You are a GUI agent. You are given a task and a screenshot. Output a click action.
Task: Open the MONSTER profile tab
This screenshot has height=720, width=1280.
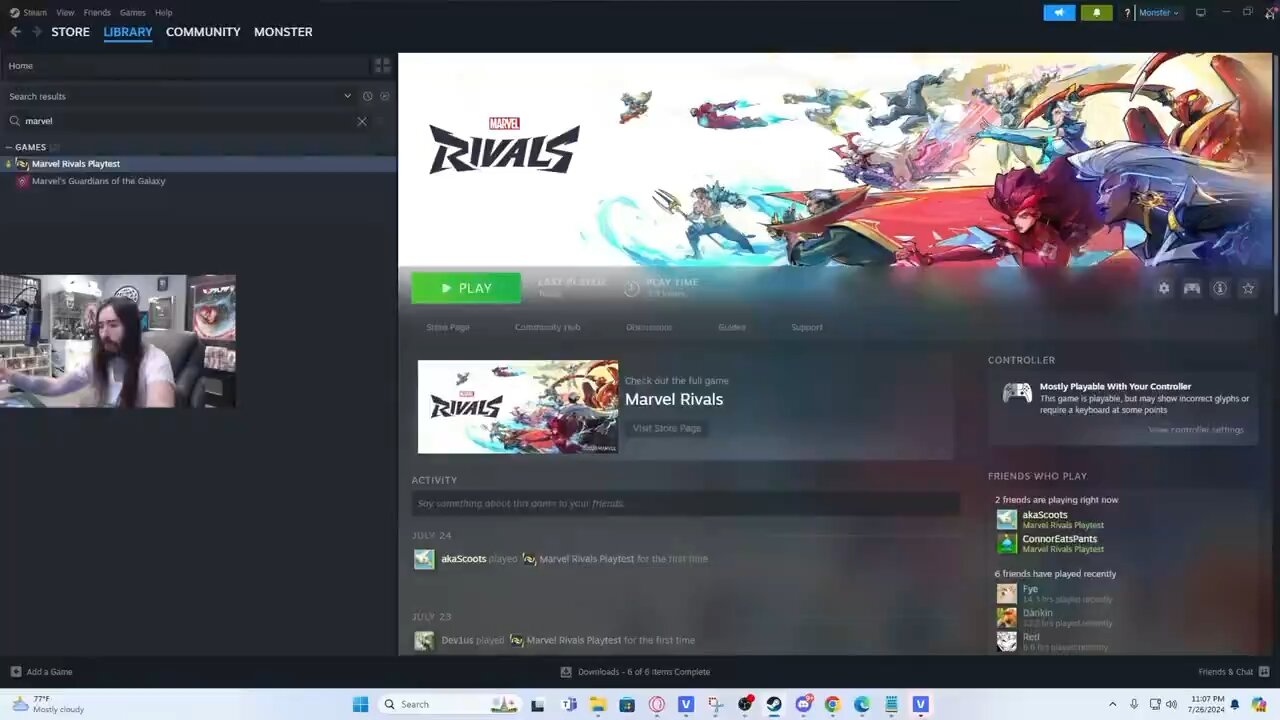pos(283,32)
